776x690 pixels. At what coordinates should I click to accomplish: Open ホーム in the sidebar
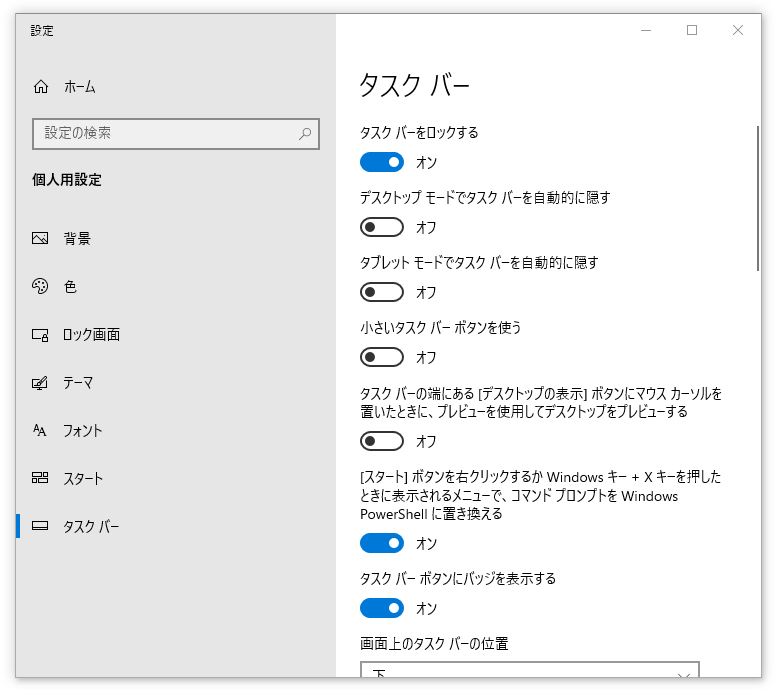tap(176, 87)
